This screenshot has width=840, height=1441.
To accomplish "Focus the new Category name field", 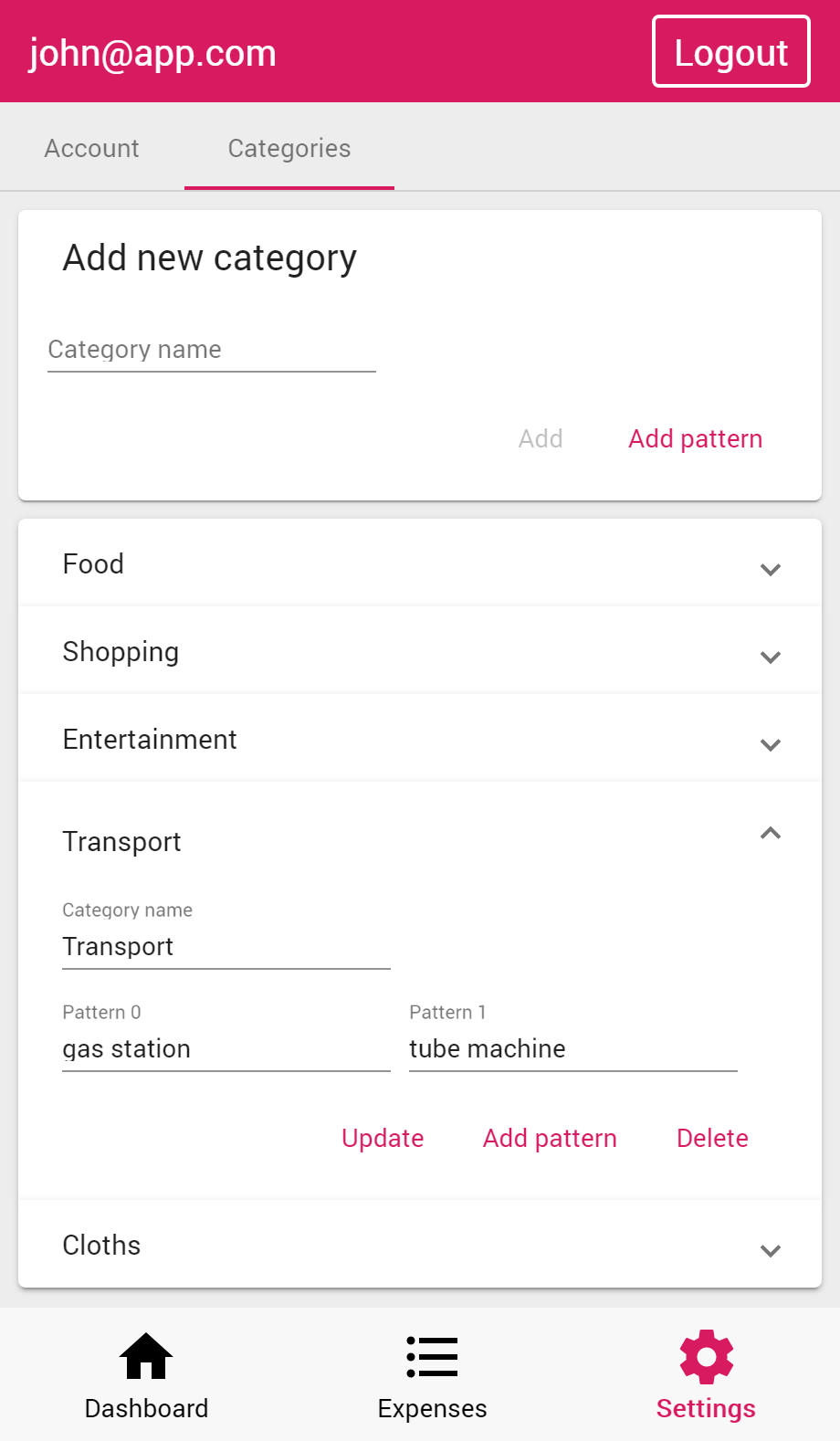I will [211, 350].
